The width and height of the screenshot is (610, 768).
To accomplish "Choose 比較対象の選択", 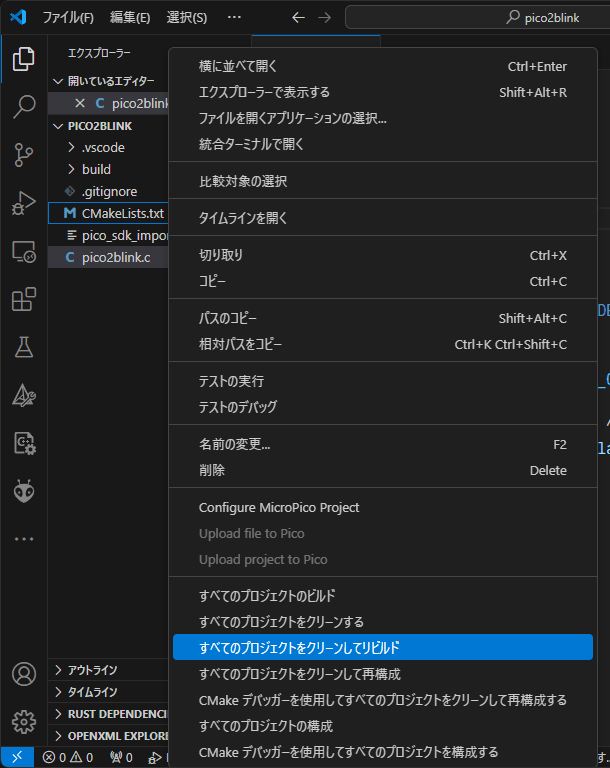I will 383,181.
